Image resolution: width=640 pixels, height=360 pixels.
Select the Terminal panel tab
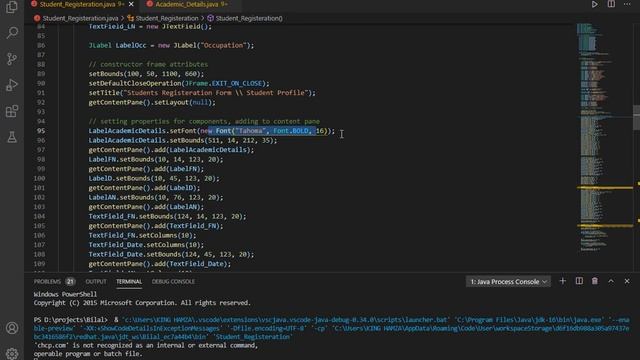pos(129,282)
